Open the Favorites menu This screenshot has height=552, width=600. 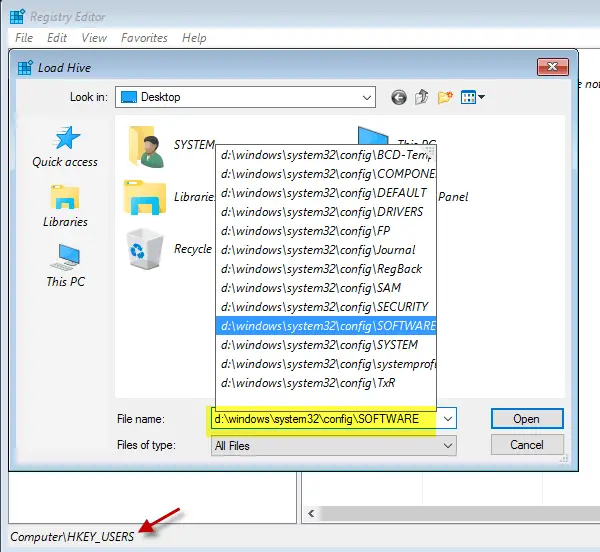point(144,38)
